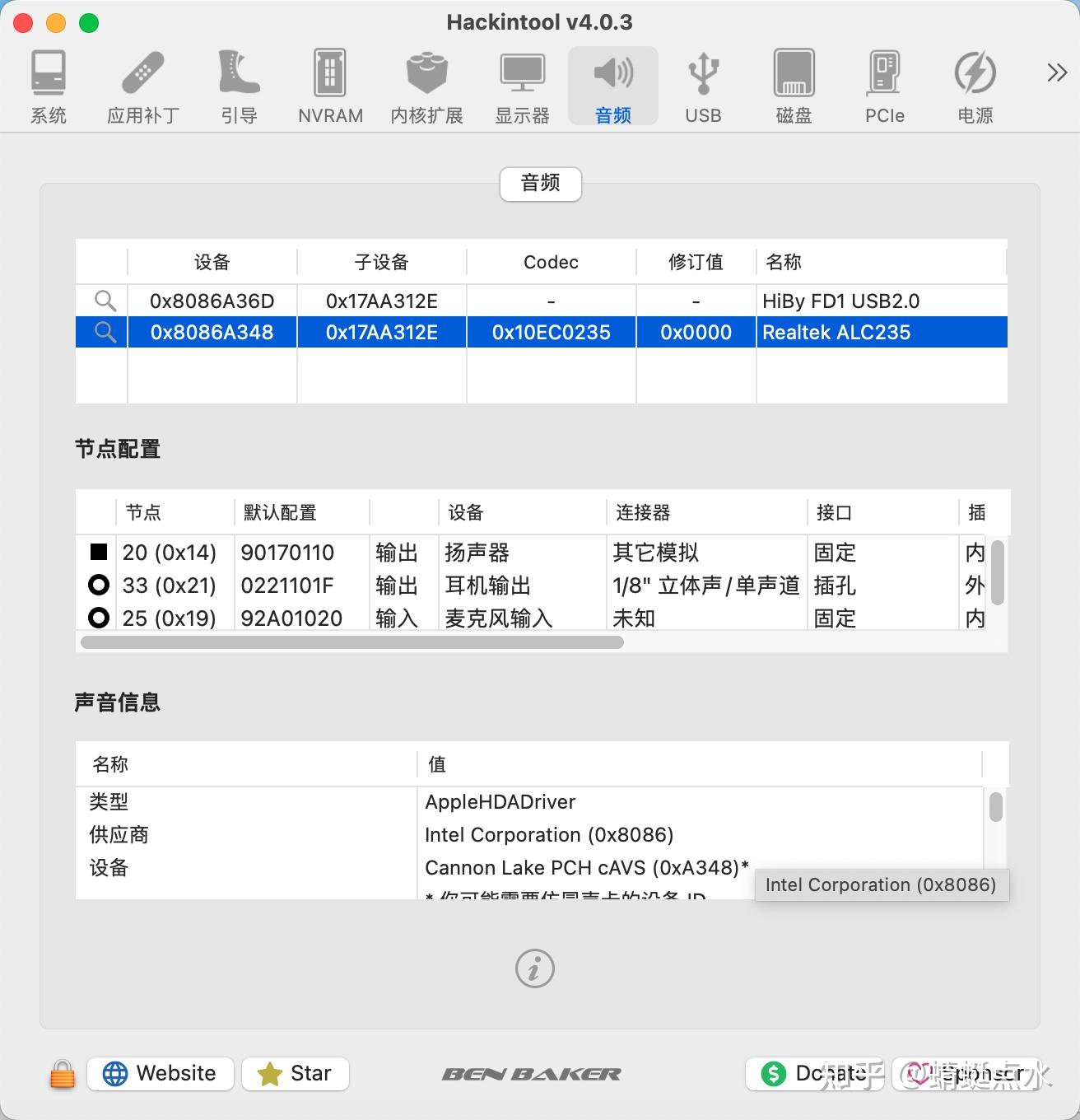Open the 系统 (System) section icon
This screenshot has width=1080, height=1120.
[49, 82]
